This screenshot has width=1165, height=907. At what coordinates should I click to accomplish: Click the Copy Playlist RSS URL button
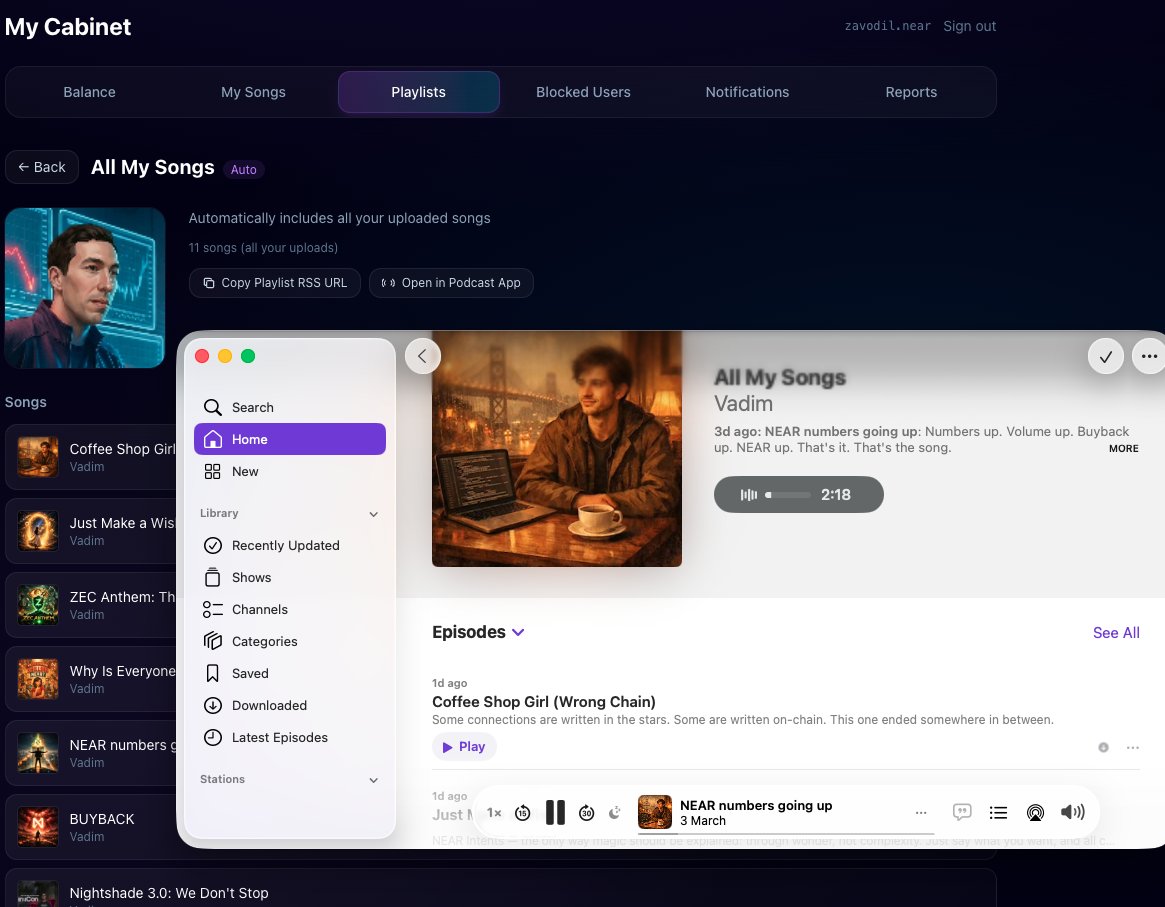coord(275,283)
